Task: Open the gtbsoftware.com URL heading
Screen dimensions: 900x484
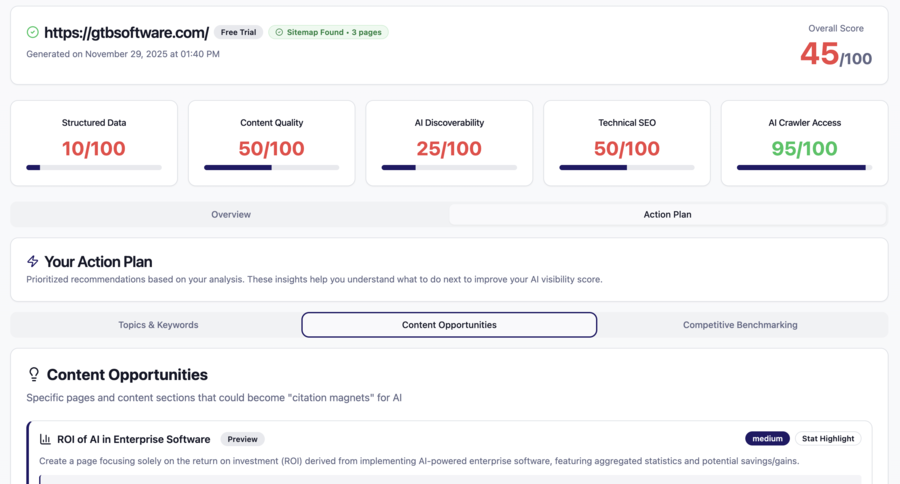Action: coord(126,32)
